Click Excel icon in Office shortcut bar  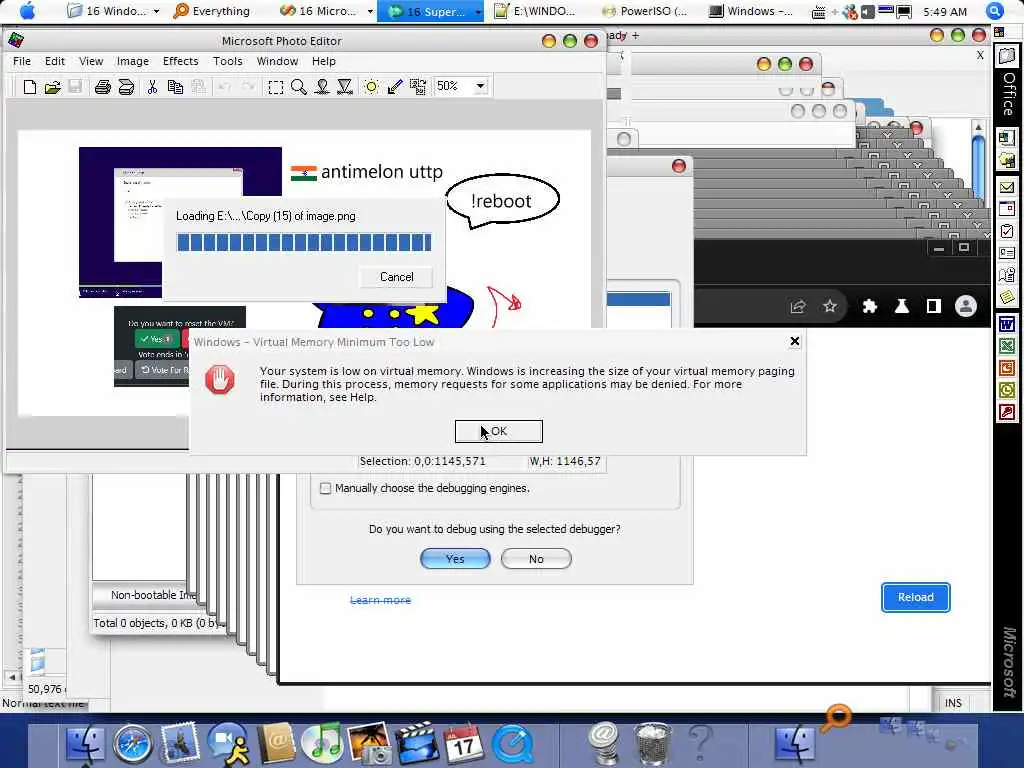tap(1006, 346)
